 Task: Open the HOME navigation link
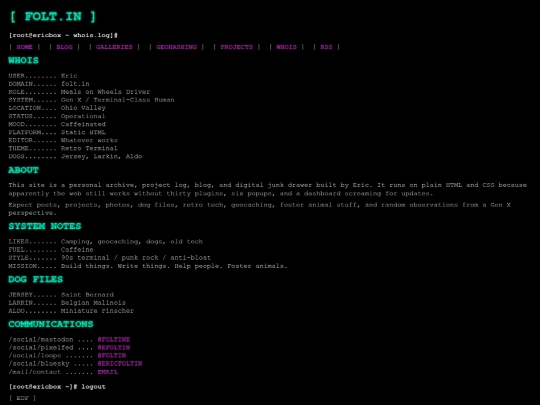(24, 47)
